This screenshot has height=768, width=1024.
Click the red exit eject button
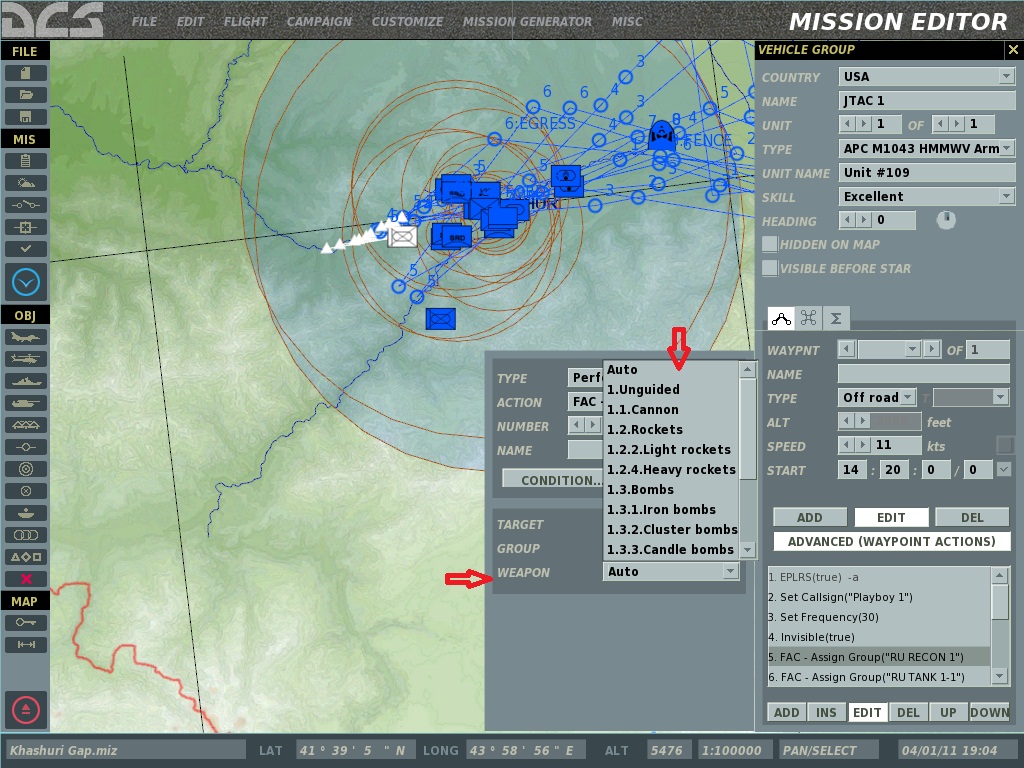[25, 710]
